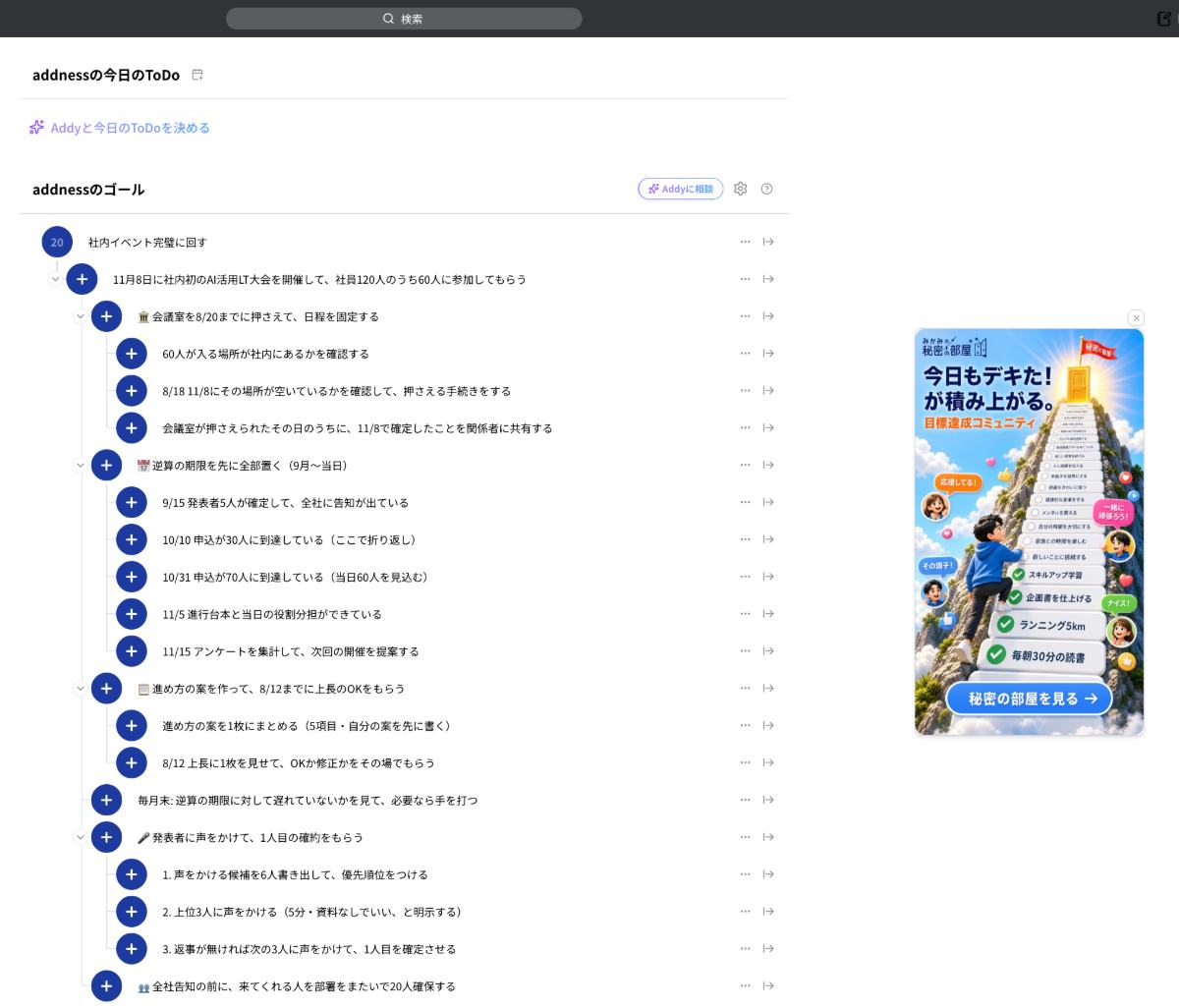Open the compose icon at top right

tap(1164, 19)
